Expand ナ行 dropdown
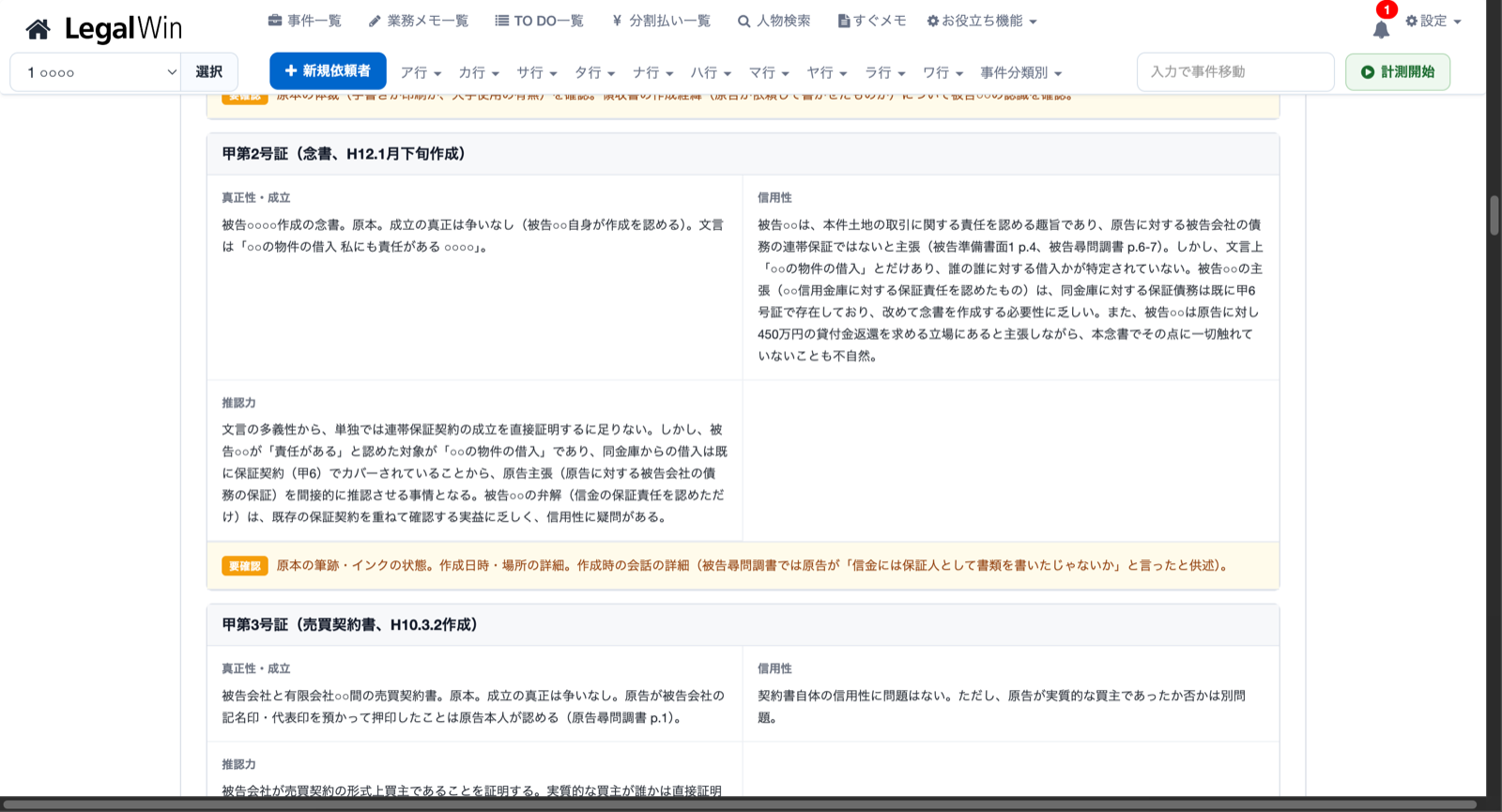Screen dimensions: 1502x812 pyautogui.click(x=653, y=72)
